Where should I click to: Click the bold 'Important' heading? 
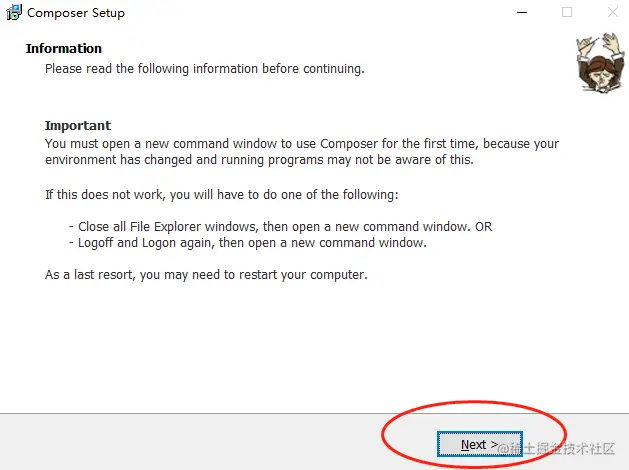point(78,126)
